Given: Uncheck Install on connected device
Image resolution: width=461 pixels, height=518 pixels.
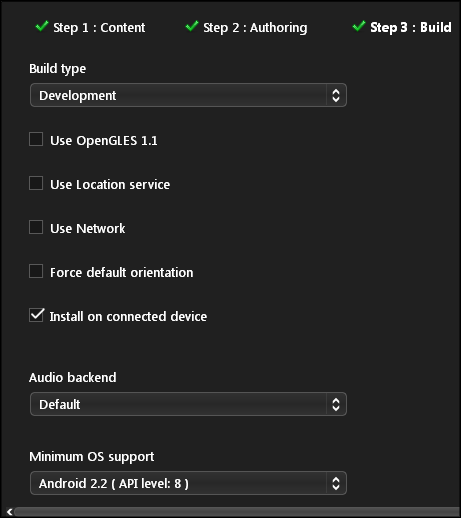Looking at the screenshot, I should tap(36, 315).
